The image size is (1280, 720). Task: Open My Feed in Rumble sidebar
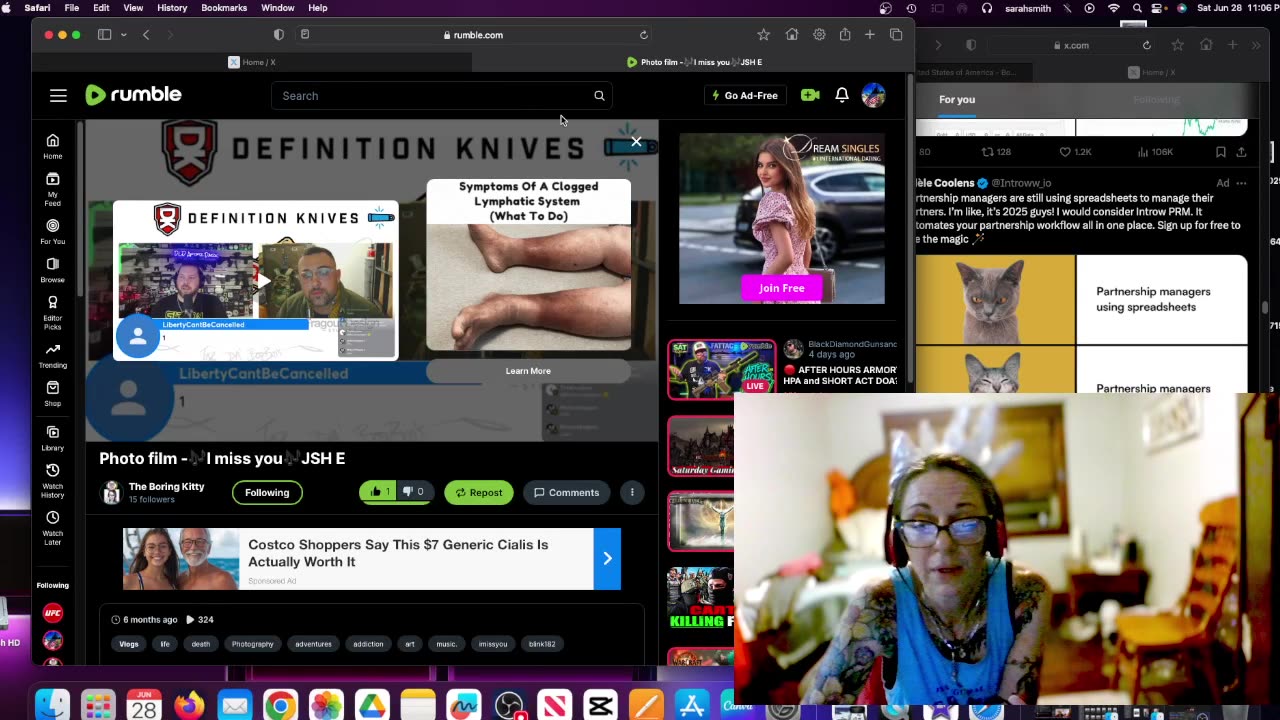(x=53, y=188)
